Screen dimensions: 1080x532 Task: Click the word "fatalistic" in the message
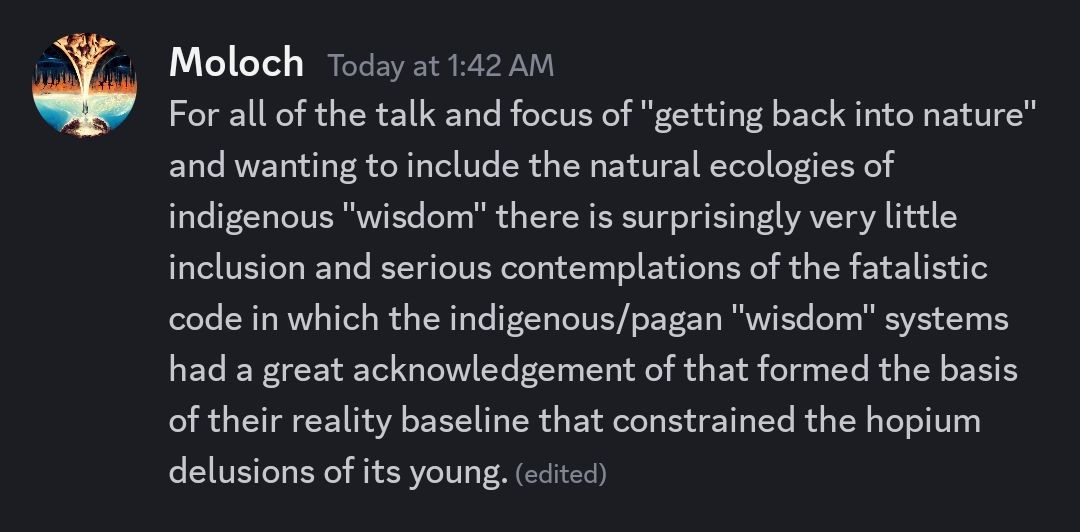click(919, 267)
